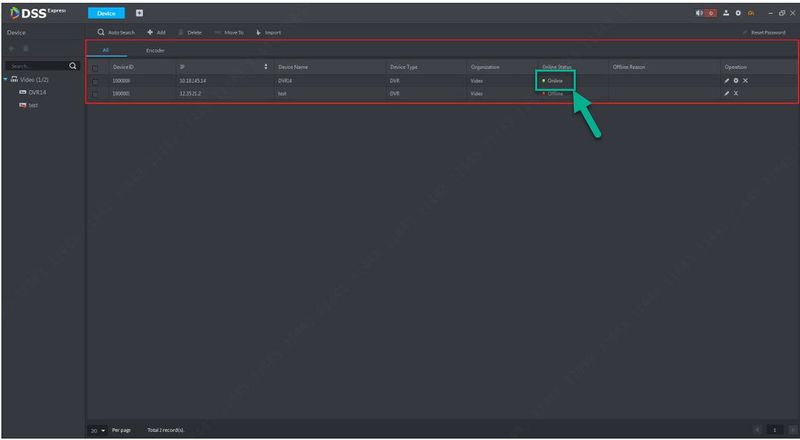Select DVR14 in the device tree
Screen dimensions: 800x440
(x=33, y=92)
